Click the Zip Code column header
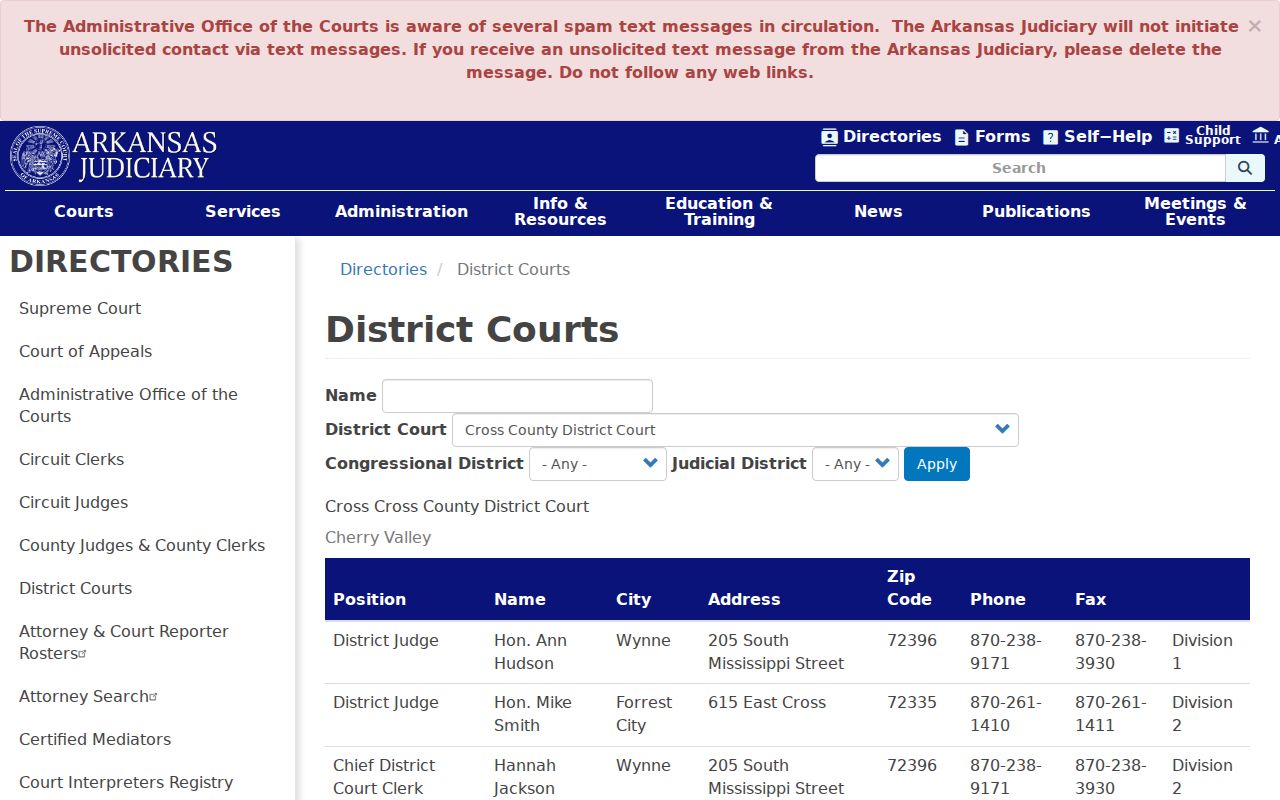Image resolution: width=1280 pixels, height=800 pixels. pyautogui.click(x=909, y=588)
